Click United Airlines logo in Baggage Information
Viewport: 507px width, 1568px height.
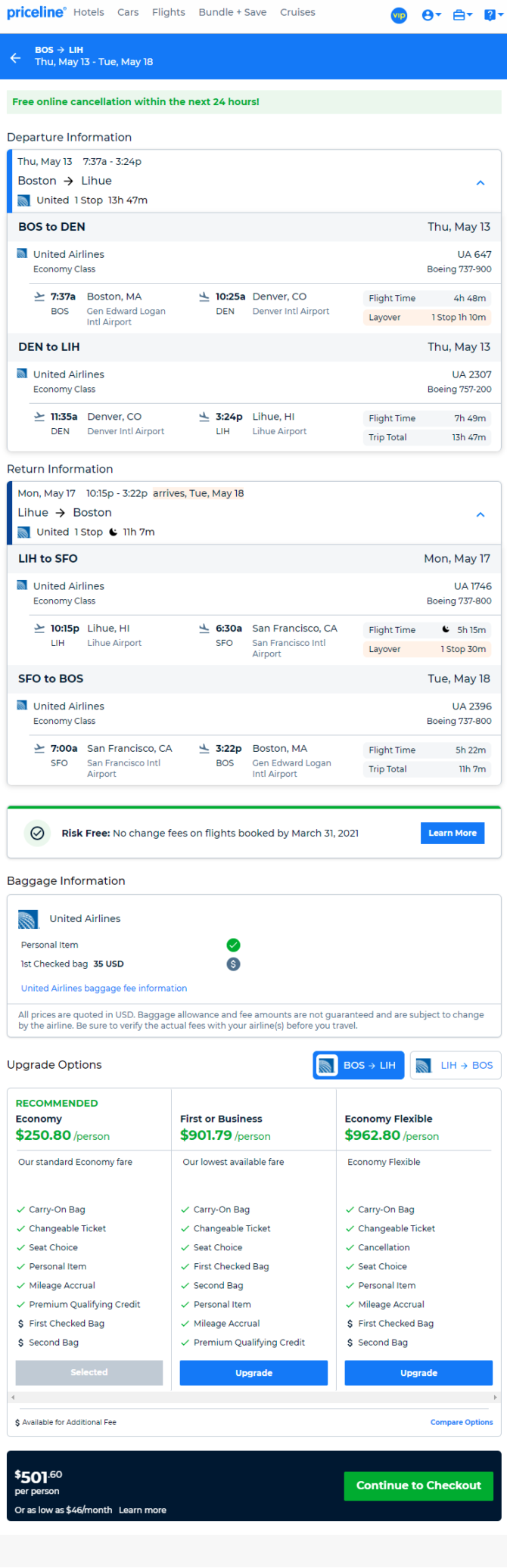pos(28,919)
